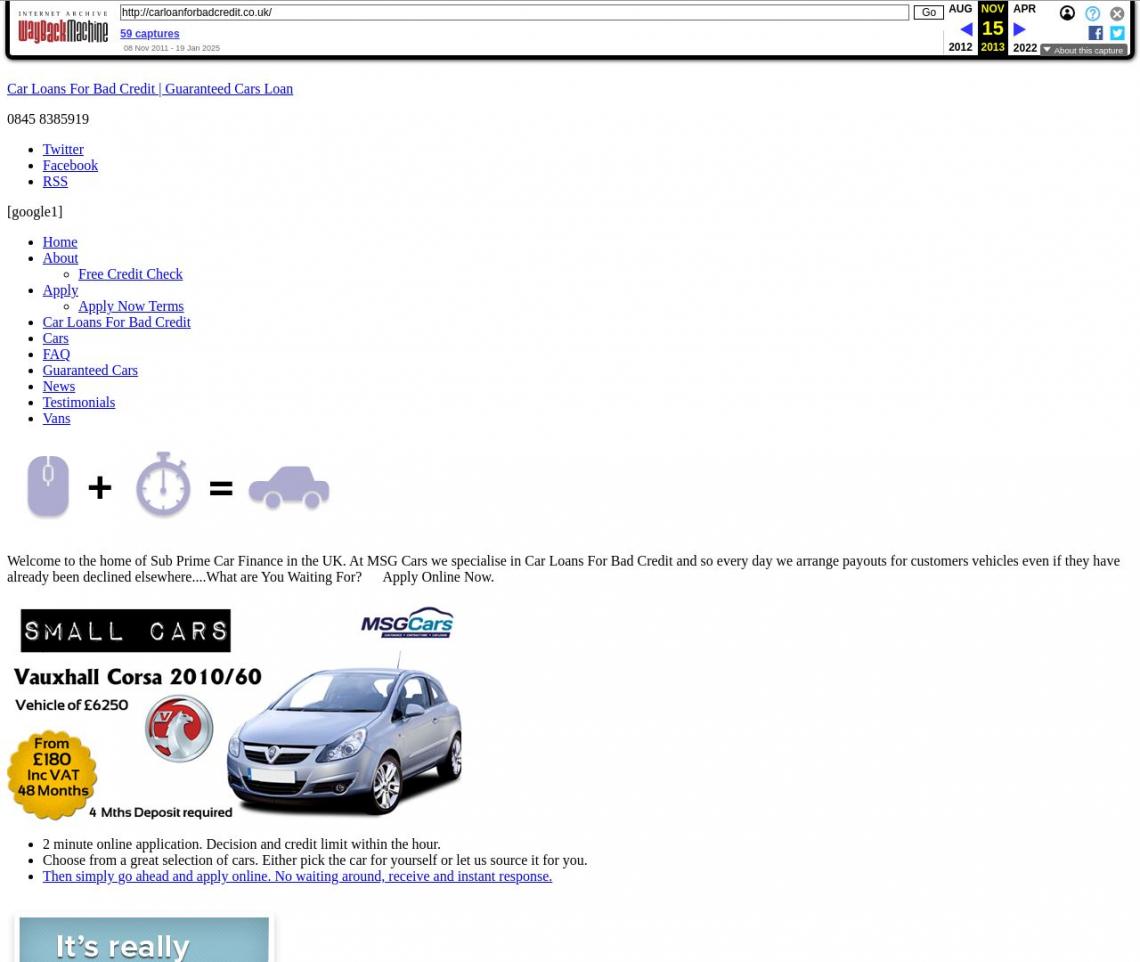Click the Vauxhall Corsa small cars banner
Image resolution: width=1140 pixels, height=962 pixels.
(x=236, y=712)
